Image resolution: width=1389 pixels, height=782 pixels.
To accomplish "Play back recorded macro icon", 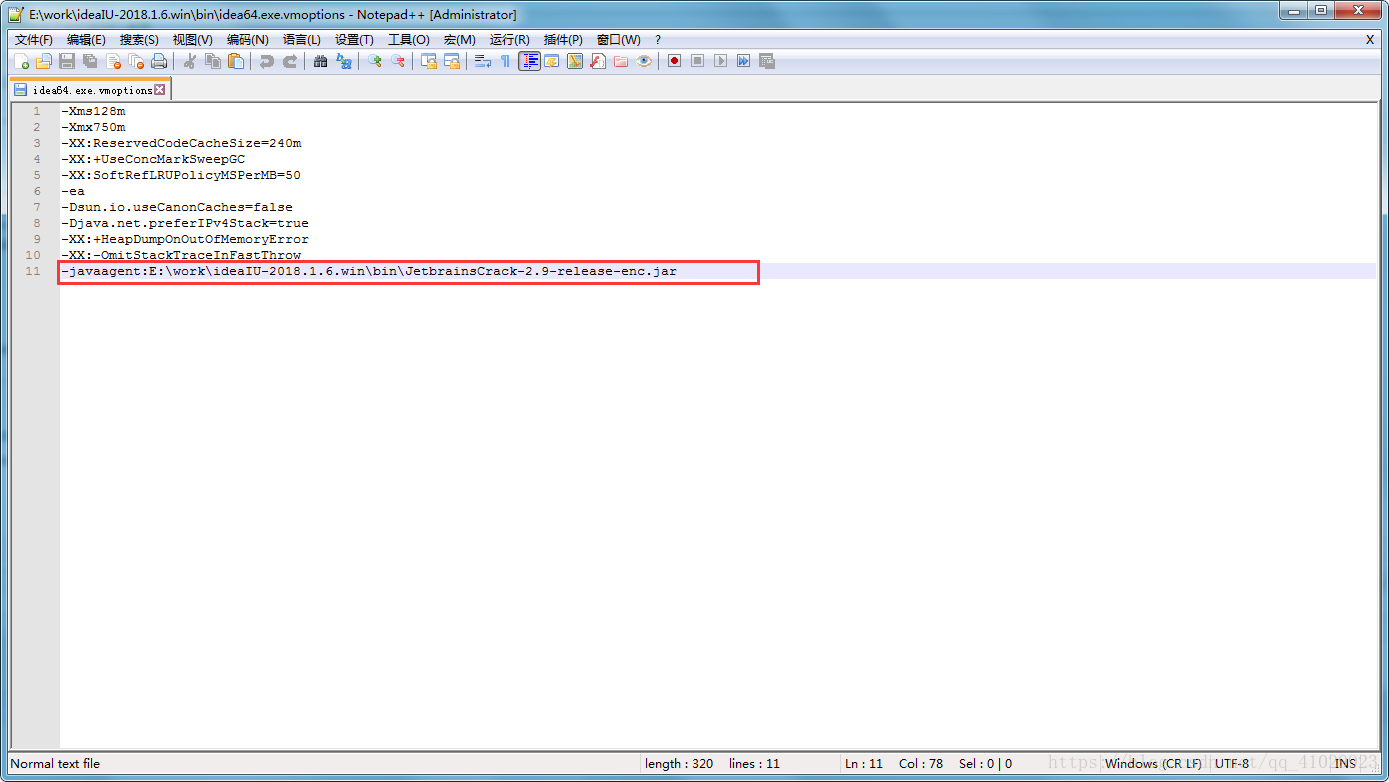I will 720,61.
